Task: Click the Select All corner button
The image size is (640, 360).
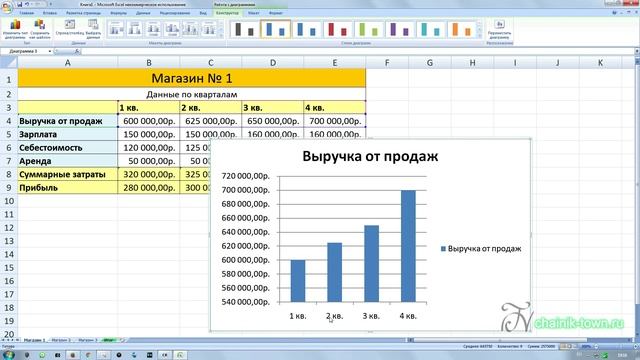Action: tap(9, 62)
